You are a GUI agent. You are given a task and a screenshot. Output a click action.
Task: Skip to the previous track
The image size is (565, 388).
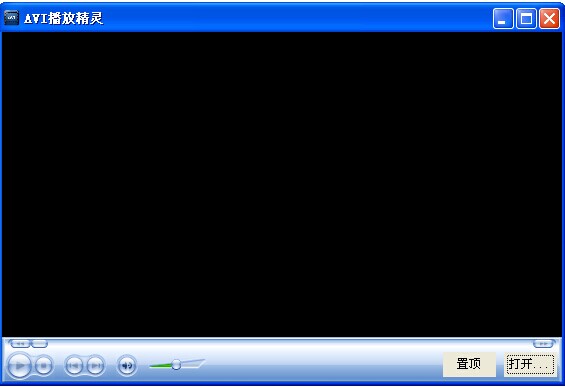click(74, 366)
